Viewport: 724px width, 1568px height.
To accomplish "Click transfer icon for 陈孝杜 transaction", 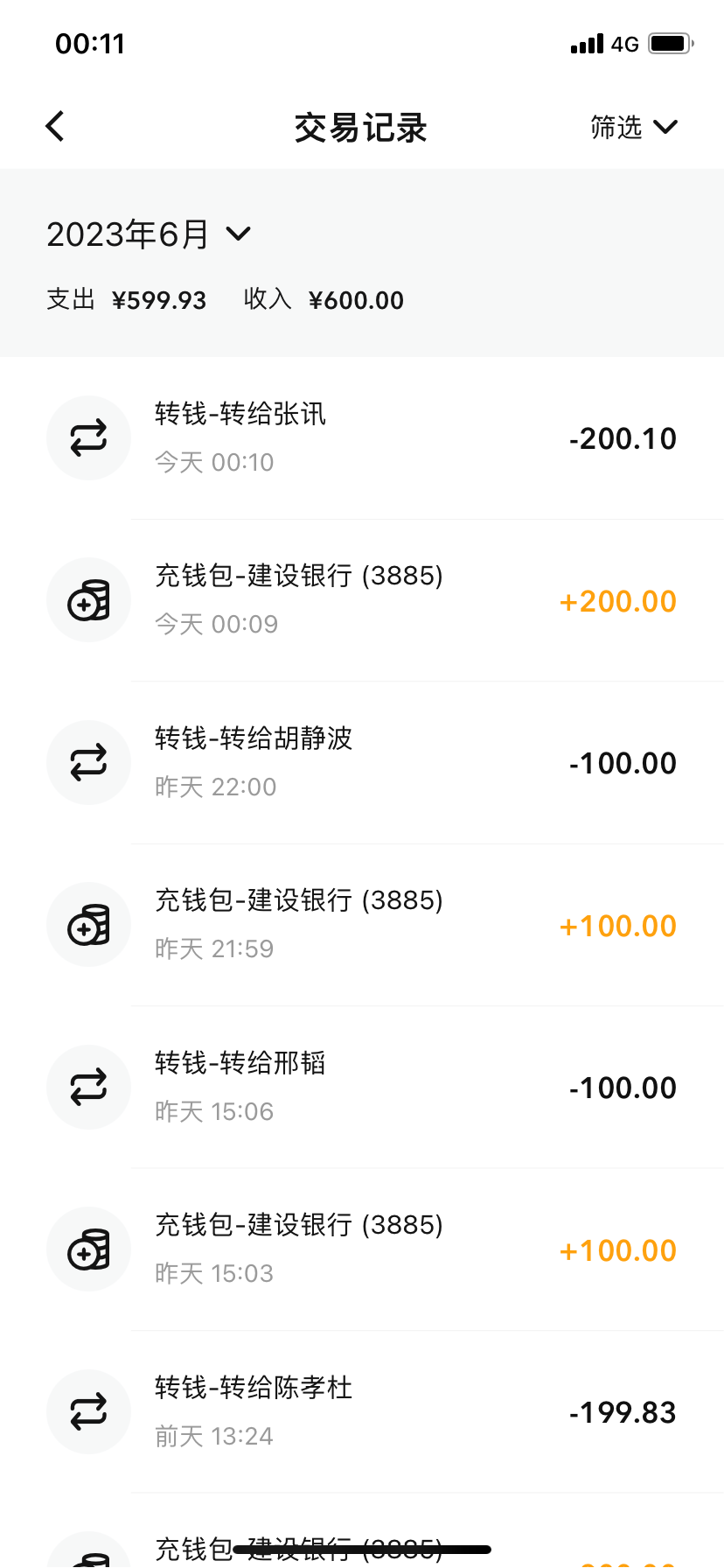I will [x=88, y=1412].
